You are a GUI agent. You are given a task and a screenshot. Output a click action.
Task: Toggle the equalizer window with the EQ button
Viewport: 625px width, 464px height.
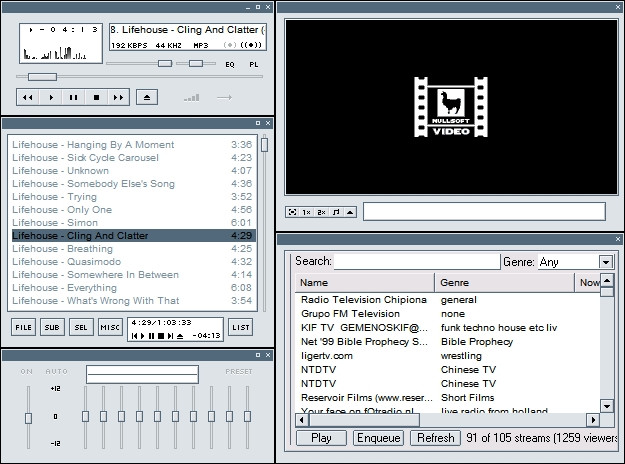coord(230,65)
